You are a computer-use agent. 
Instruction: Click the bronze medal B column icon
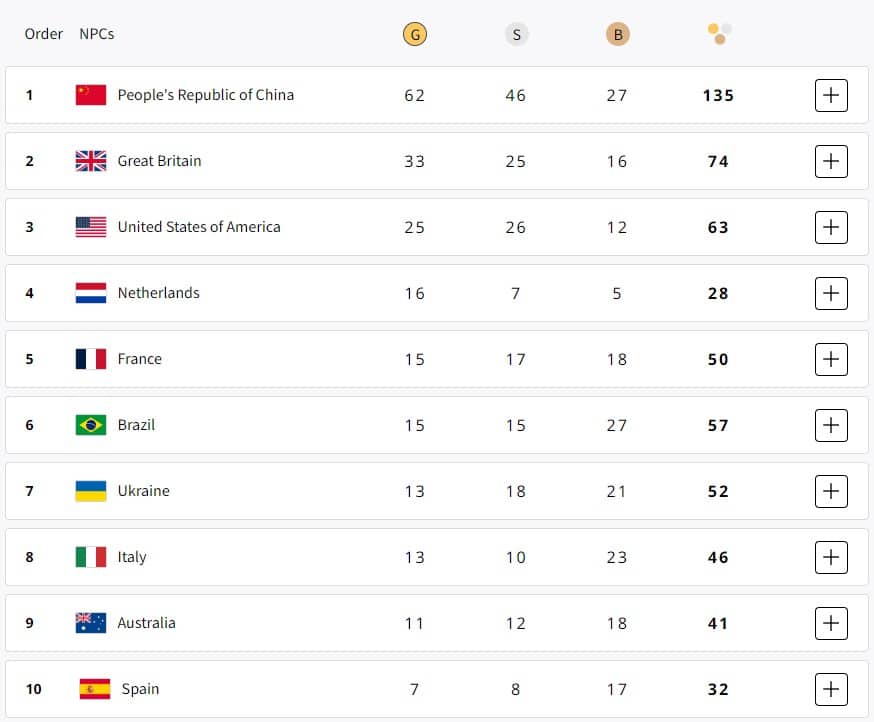[618, 35]
